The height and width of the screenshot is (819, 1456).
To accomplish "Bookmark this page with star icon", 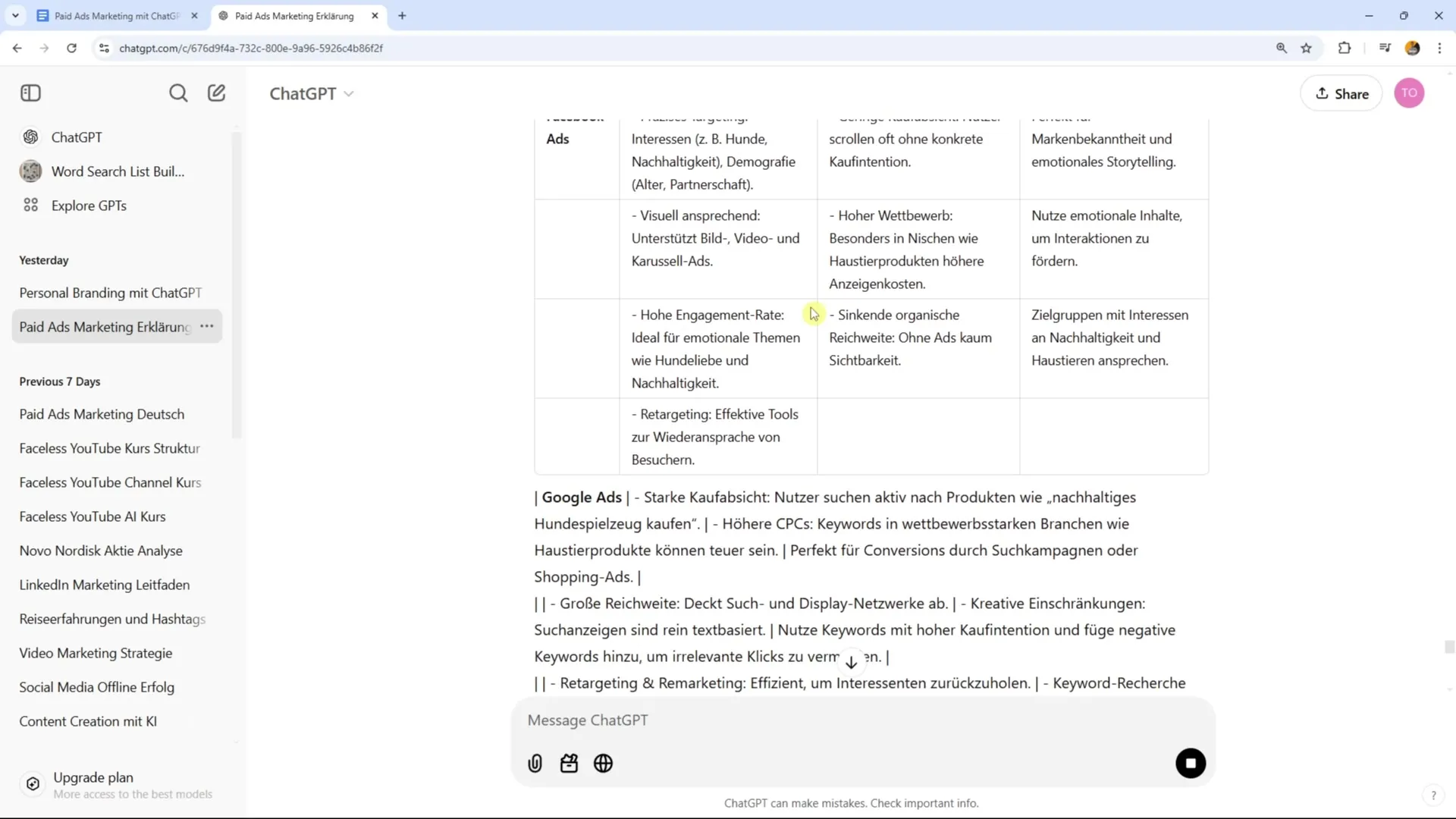I will pos(1307,48).
